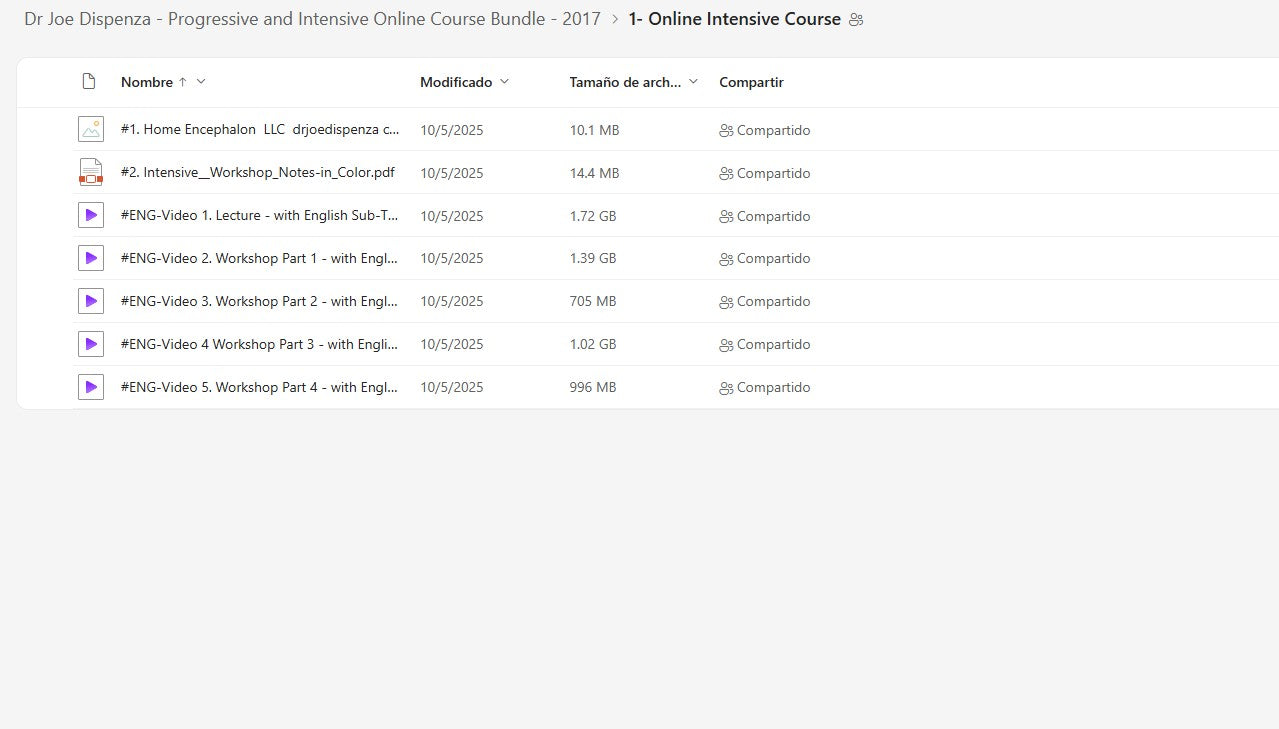Open the ENG-Video 1 Lecture file name
1279x729 pixels.
[259, 215]
